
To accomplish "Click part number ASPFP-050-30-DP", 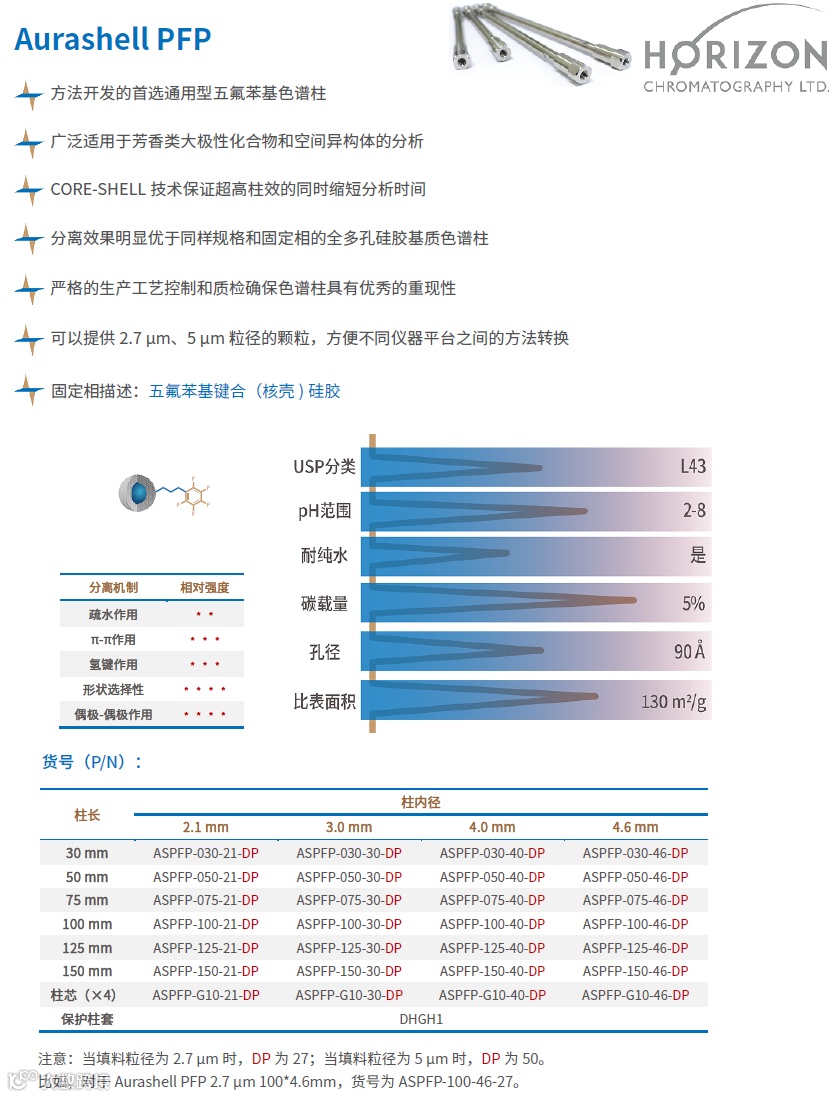I will tap(349, 877).
